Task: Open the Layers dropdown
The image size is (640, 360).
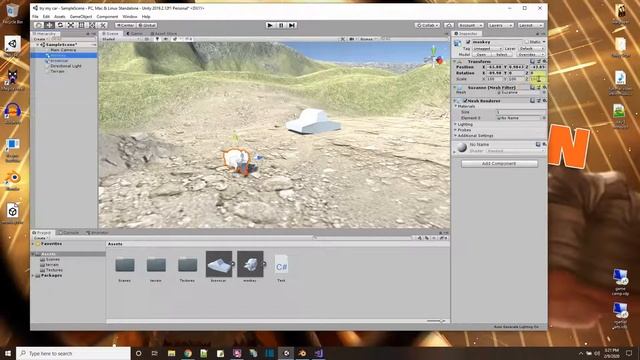Action: pos(500,25)
